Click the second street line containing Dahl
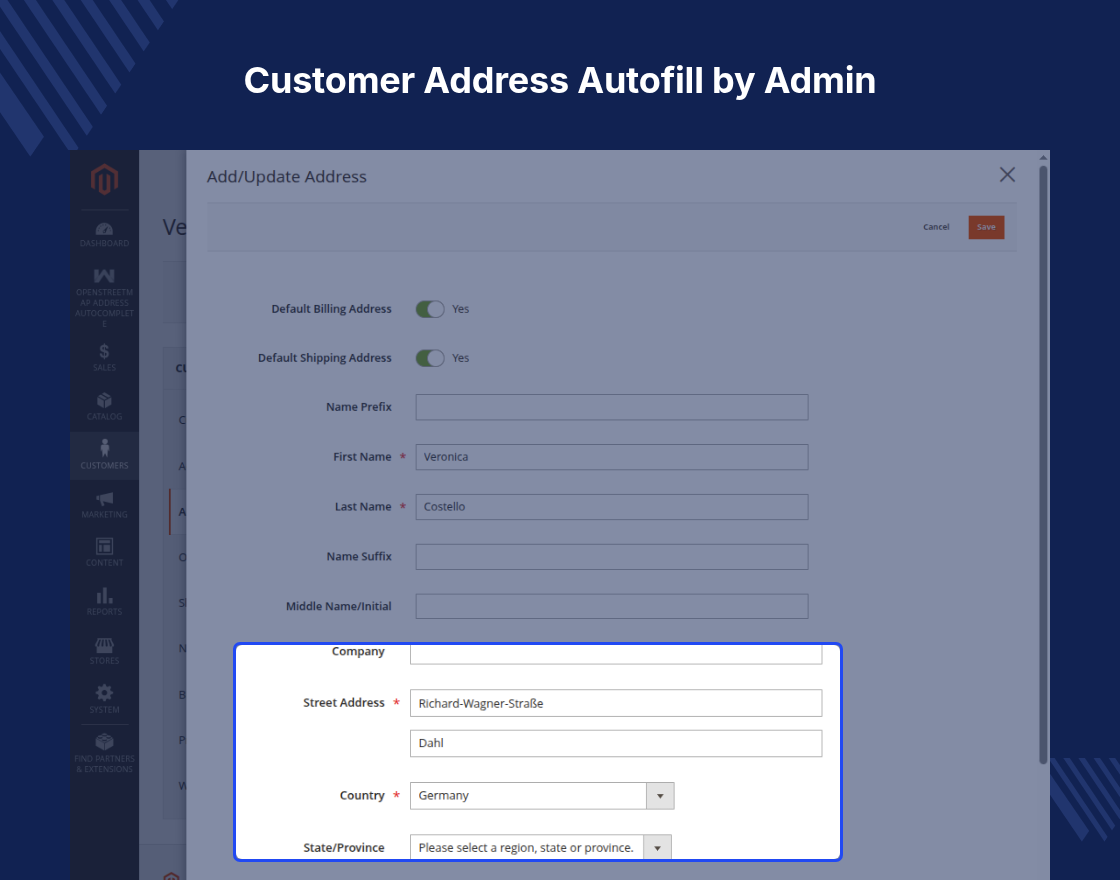The image size is (1120, 880). (616, 744)
